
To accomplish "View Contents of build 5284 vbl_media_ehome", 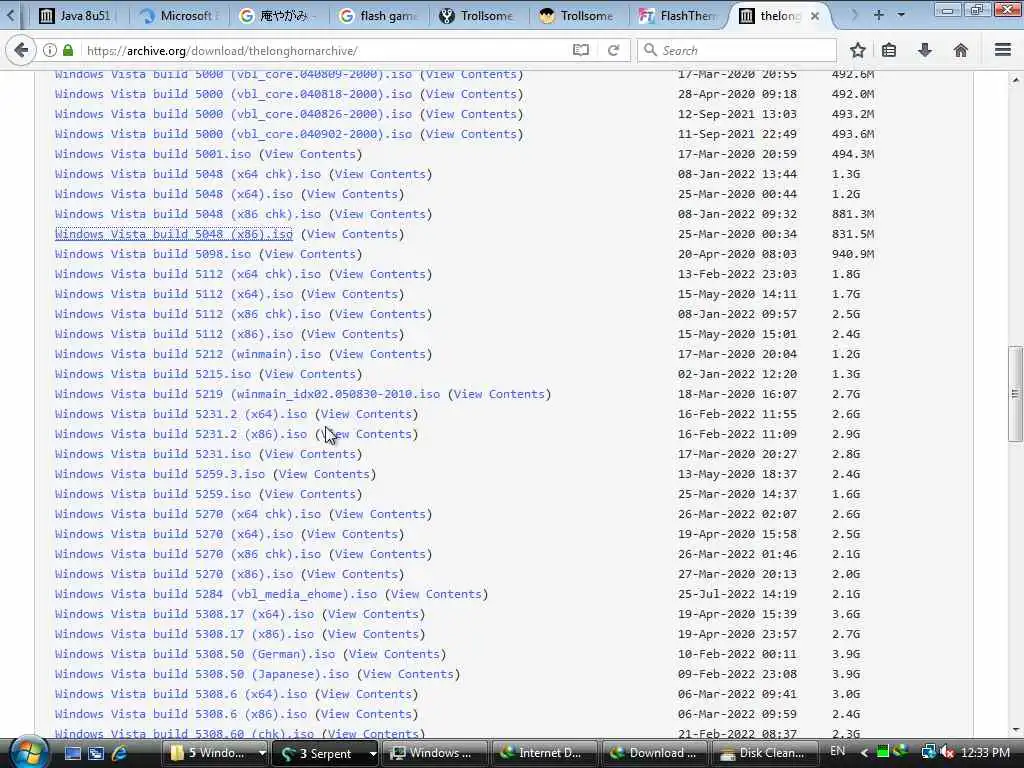I will pyautogui.click(x=436, y=594).
